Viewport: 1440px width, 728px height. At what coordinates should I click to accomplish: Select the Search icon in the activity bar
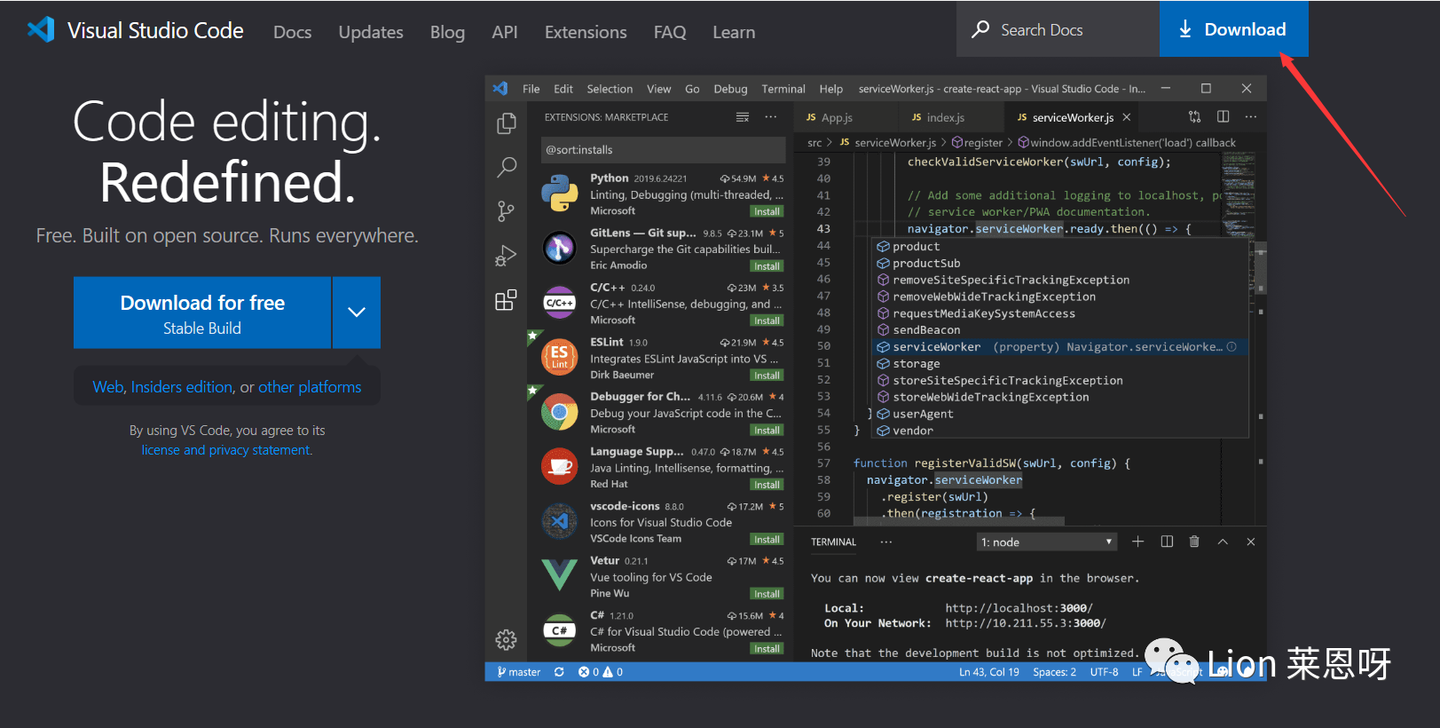pyautogui.click(x=506, y=167)
